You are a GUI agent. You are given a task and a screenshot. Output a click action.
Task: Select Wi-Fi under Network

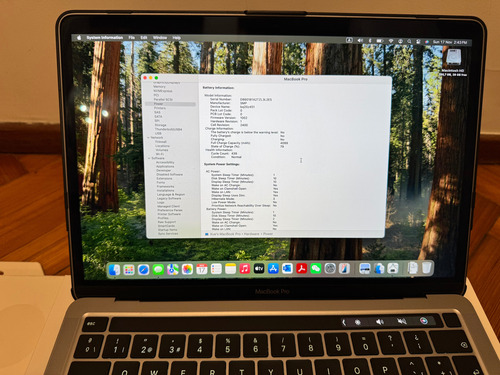(160, 154)
